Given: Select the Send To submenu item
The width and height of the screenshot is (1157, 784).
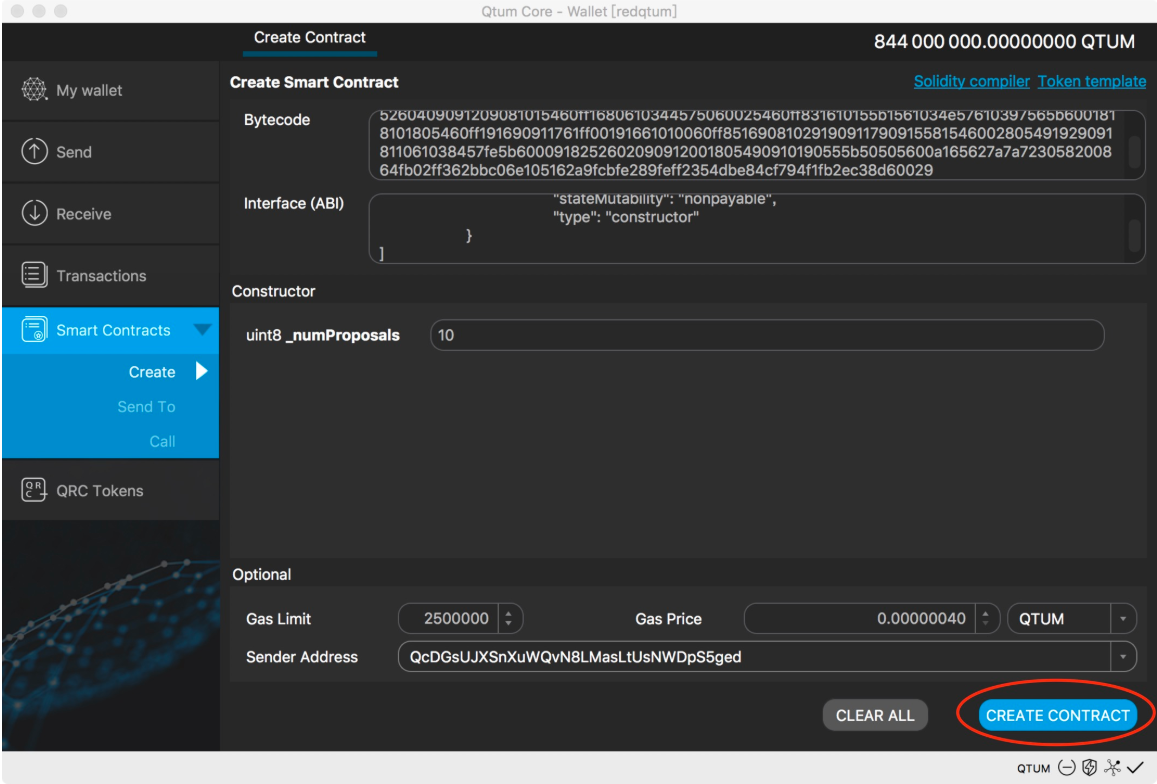Looking at the screenshot, I should (146, 407).
